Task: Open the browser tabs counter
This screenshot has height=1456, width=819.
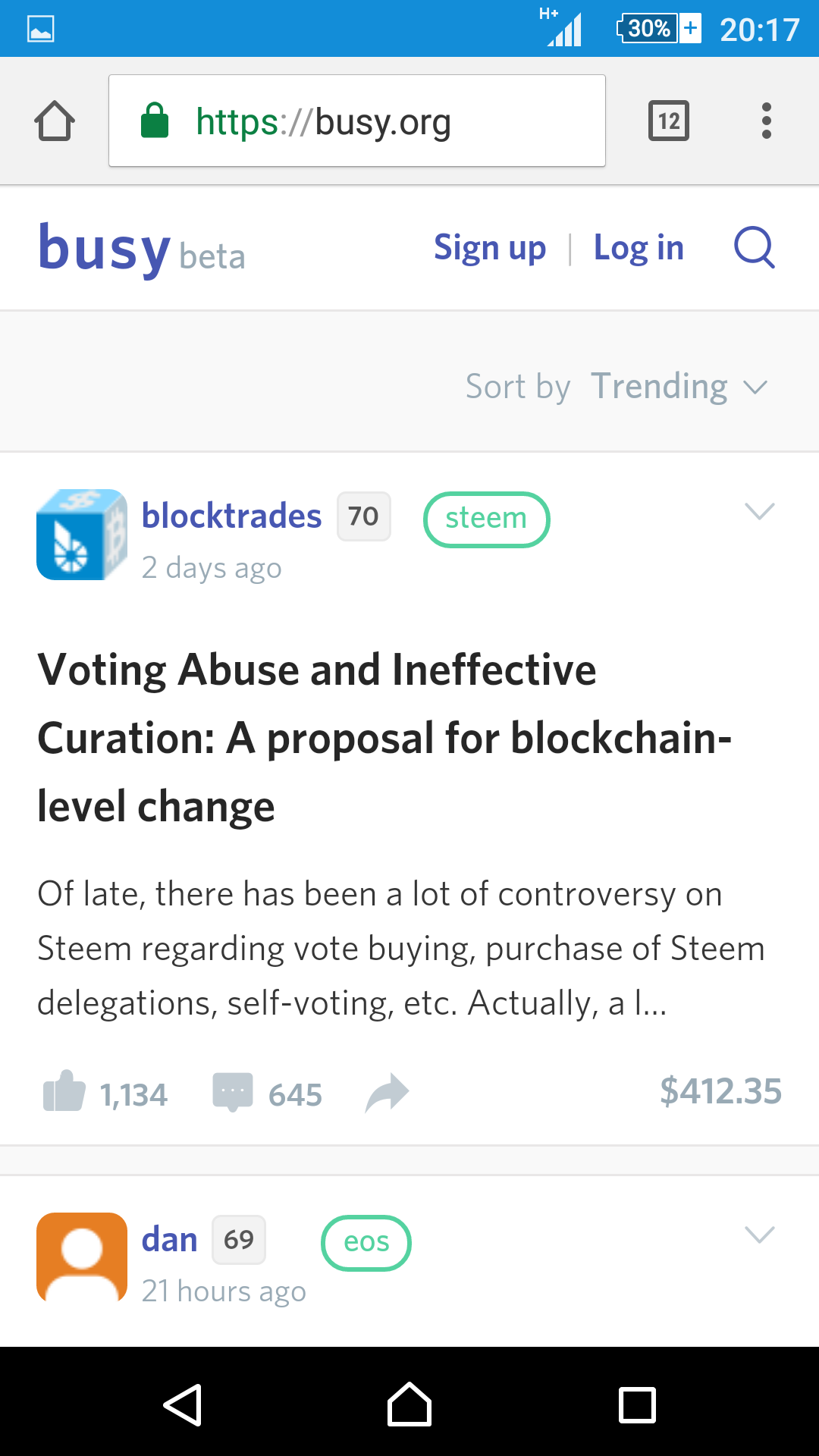Action: (x=668, y=121)
